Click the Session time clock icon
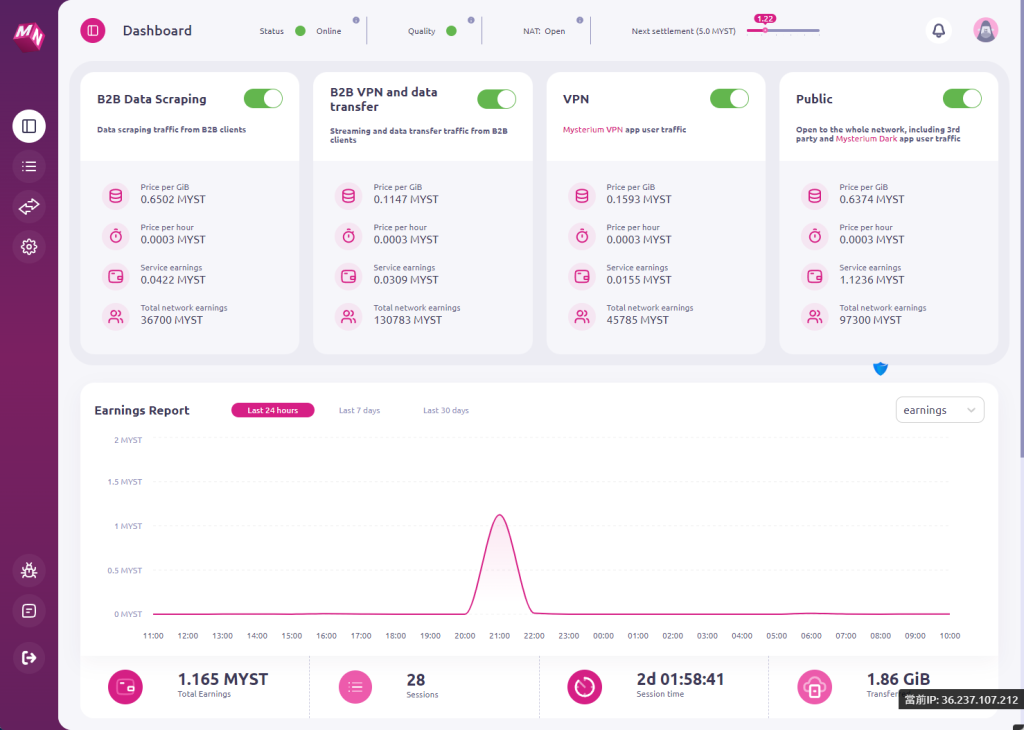This screenshot has width=1024, height=730. 584,687
